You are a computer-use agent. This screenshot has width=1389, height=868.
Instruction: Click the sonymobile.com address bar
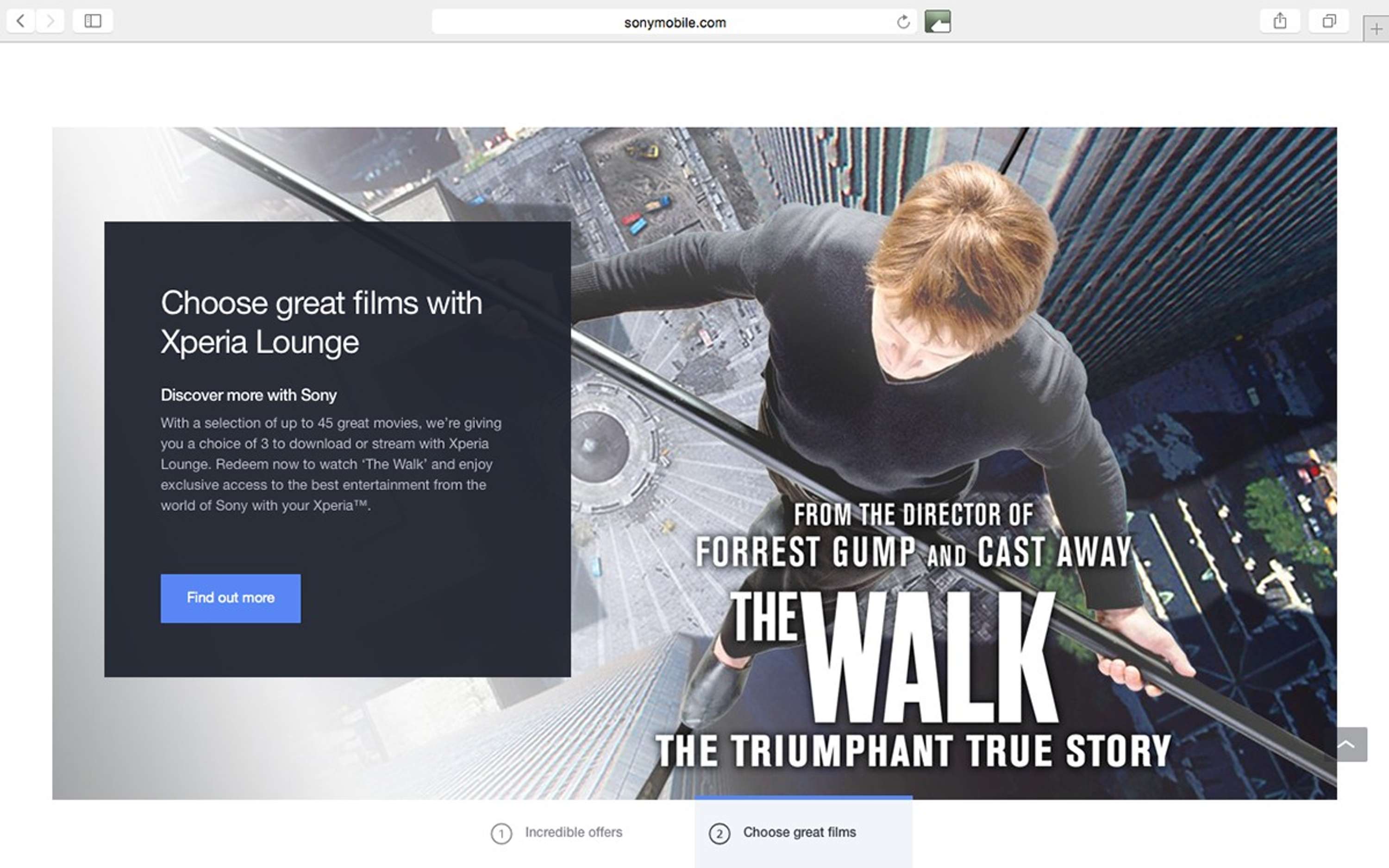click(675, 22)
